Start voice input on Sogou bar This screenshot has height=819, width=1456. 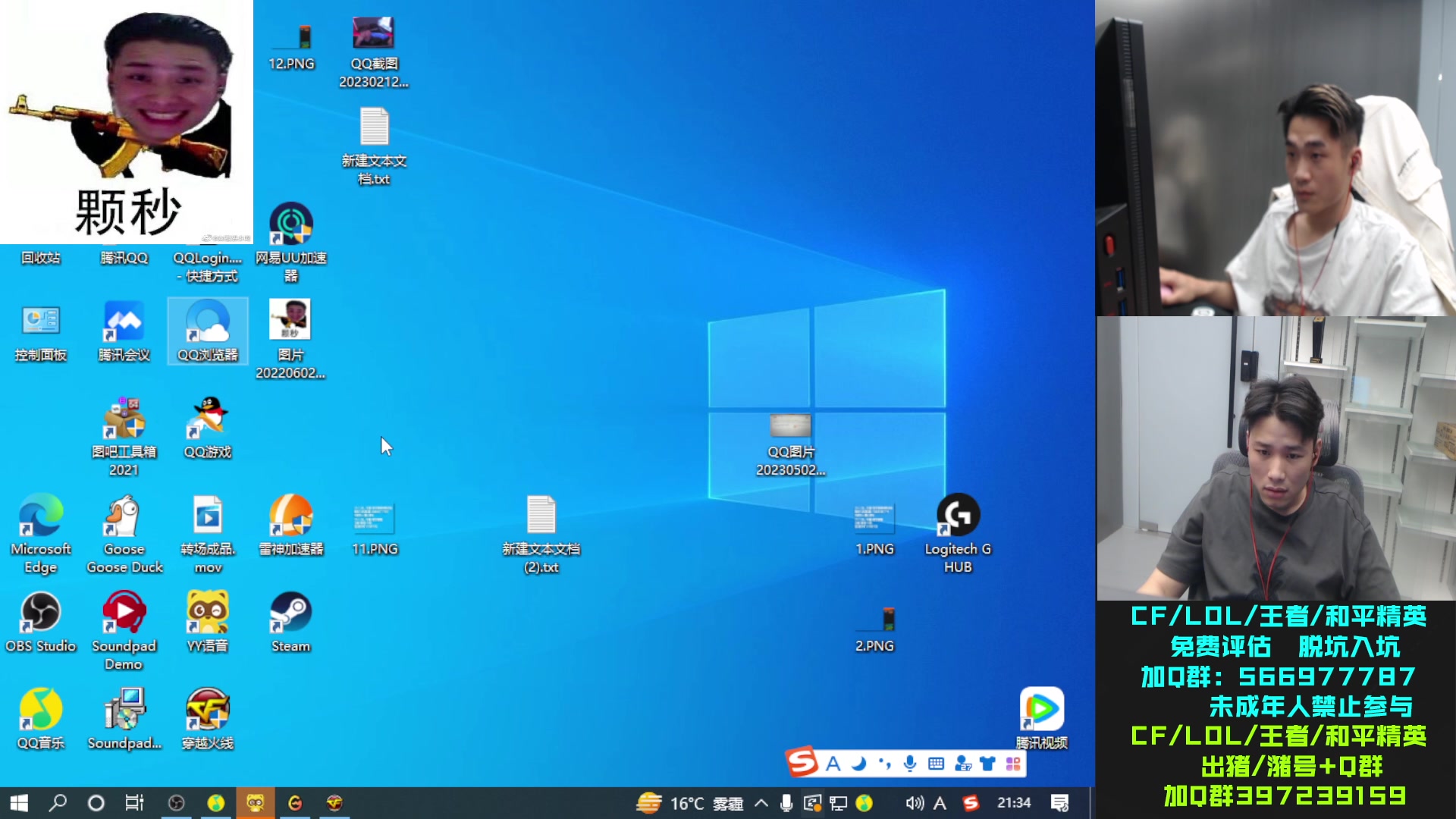910,764
